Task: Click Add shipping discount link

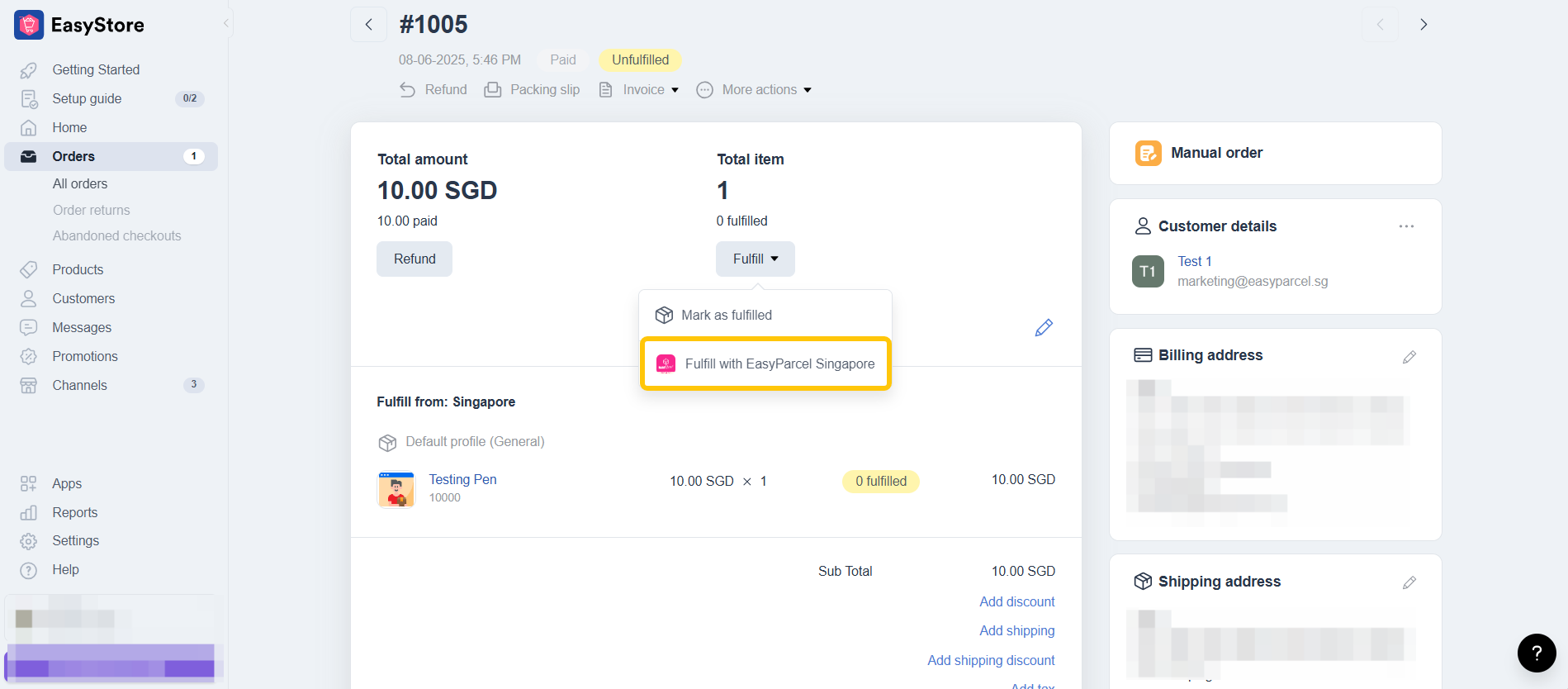Action: (x=991, y=660)
